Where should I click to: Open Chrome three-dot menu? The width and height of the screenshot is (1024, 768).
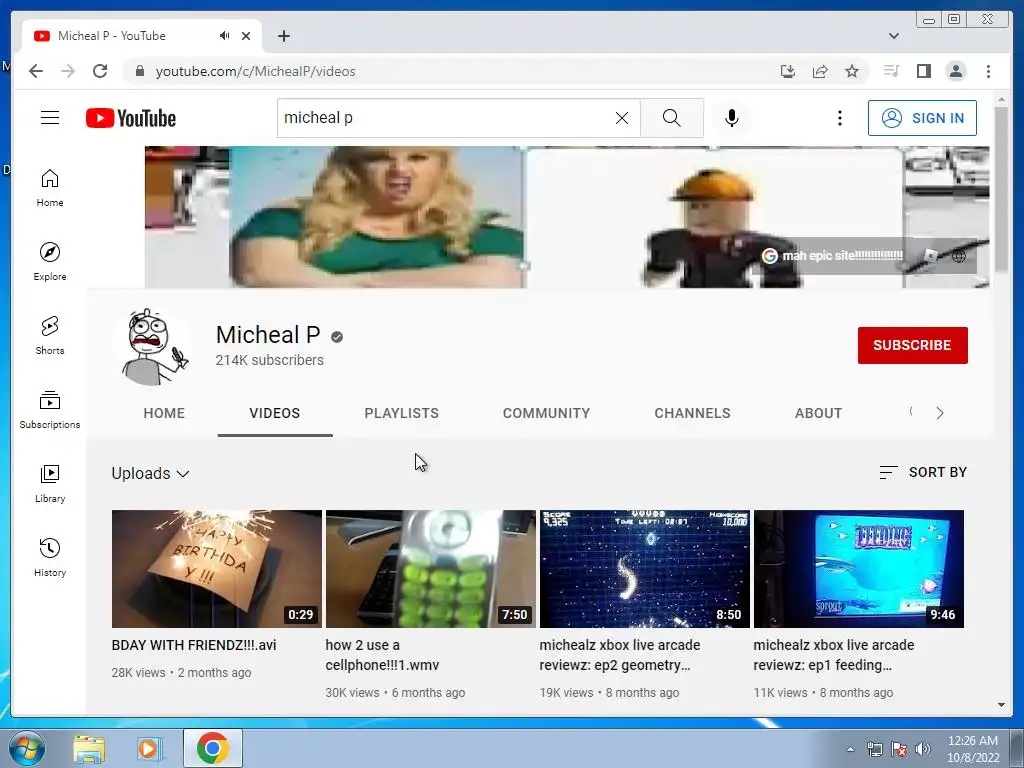pos(988,71)
